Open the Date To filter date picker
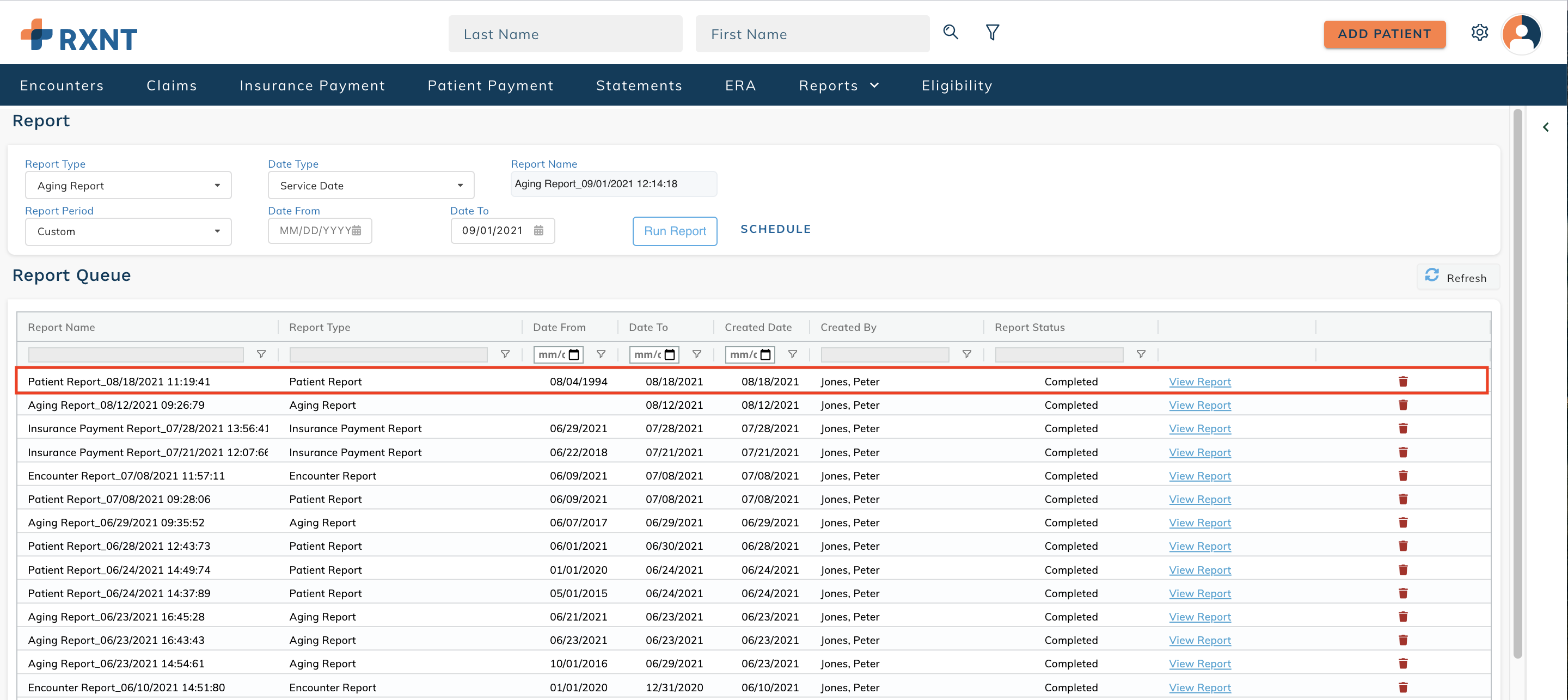Screen dimensions: 1568x700 (x=670, y=354)
